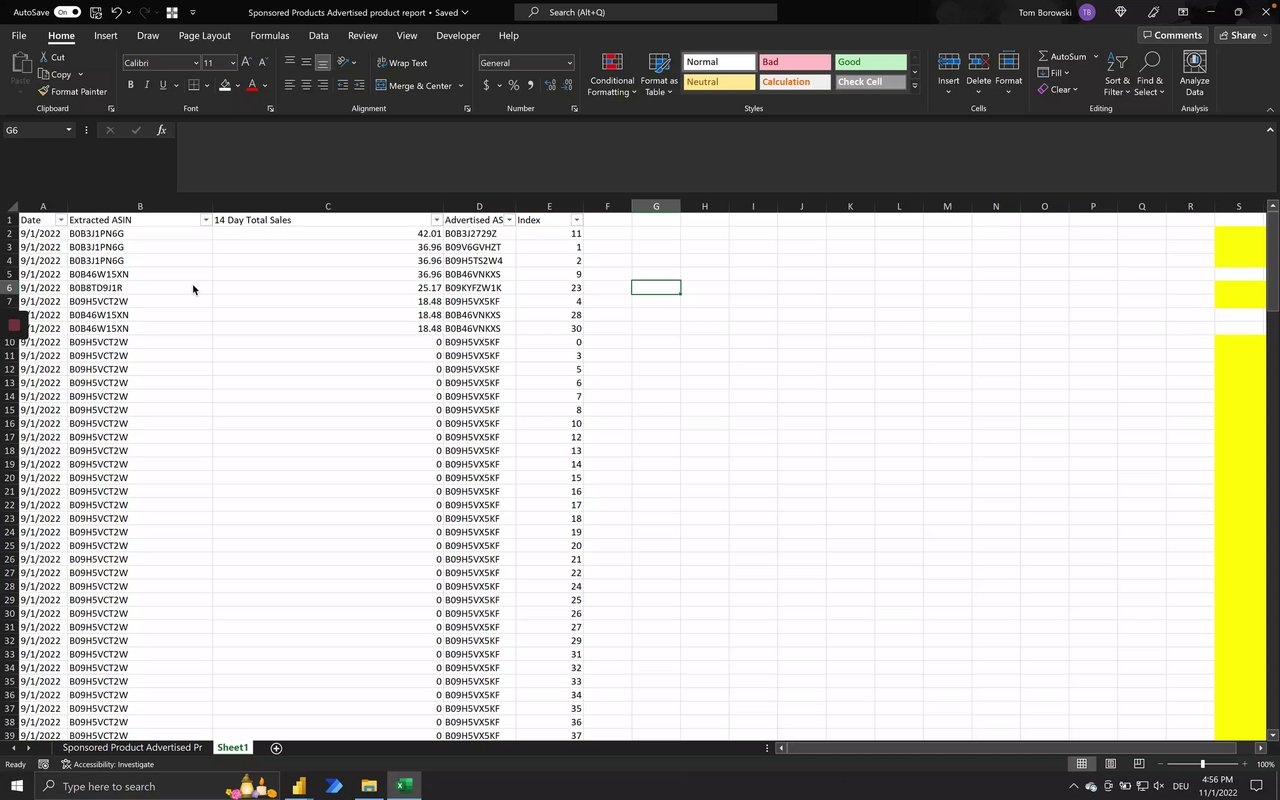This screenshot has height=800, width=1280.
Task: Click the zoom slider in the status bar
Action: point(1202,764)
